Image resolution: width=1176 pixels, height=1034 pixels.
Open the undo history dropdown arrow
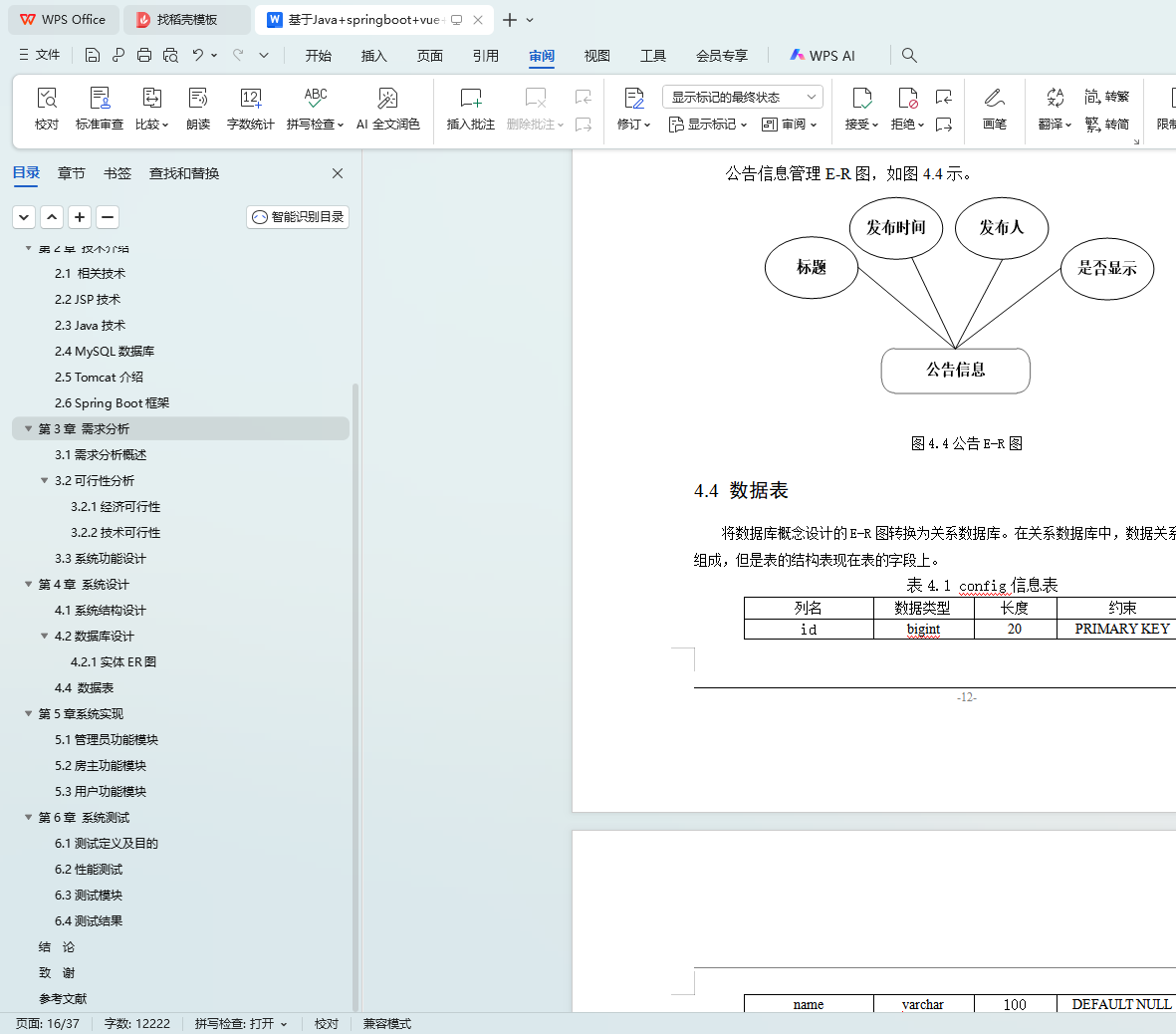click(x=214, y=55)
